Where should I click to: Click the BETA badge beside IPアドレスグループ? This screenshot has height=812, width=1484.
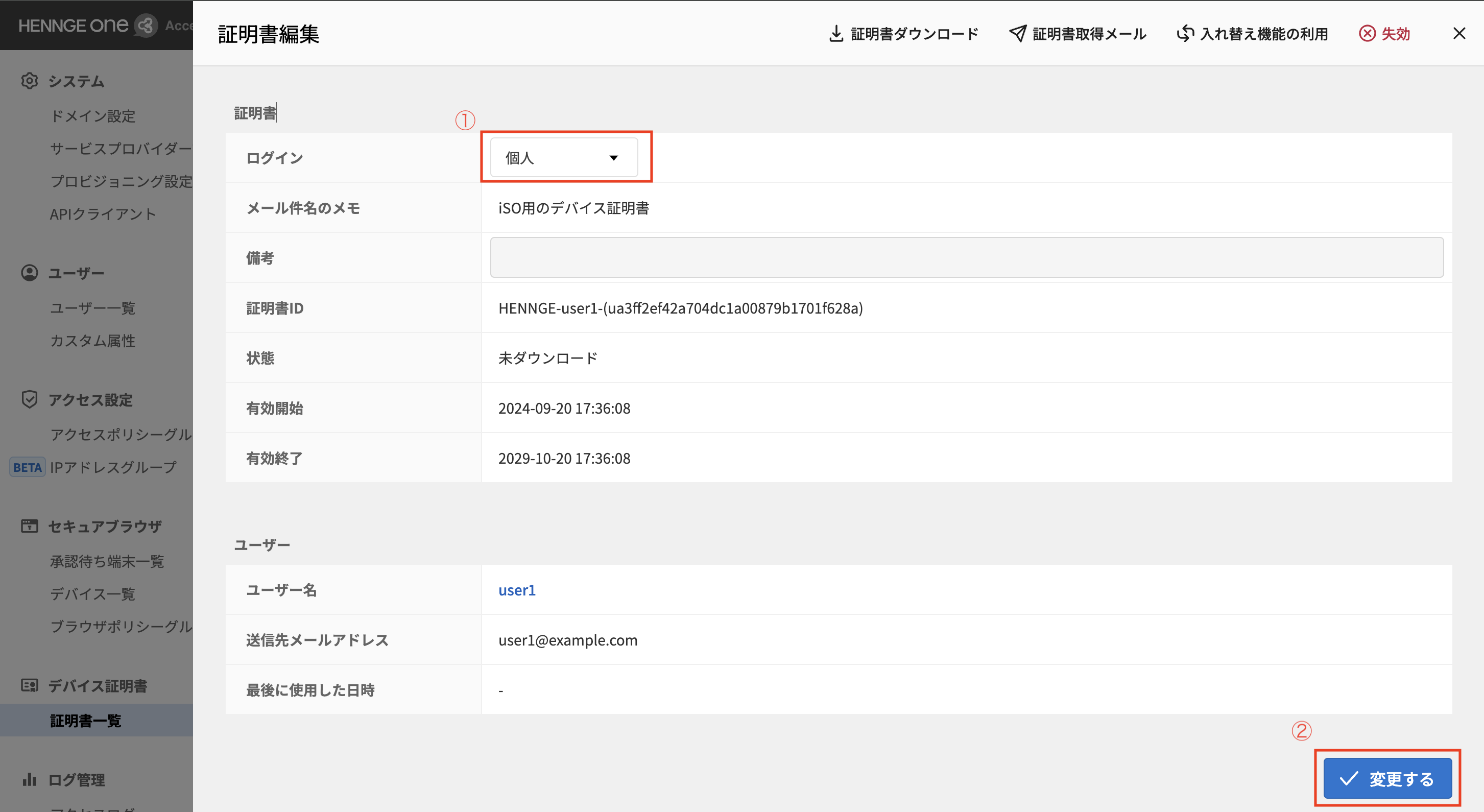coord(27,467)
